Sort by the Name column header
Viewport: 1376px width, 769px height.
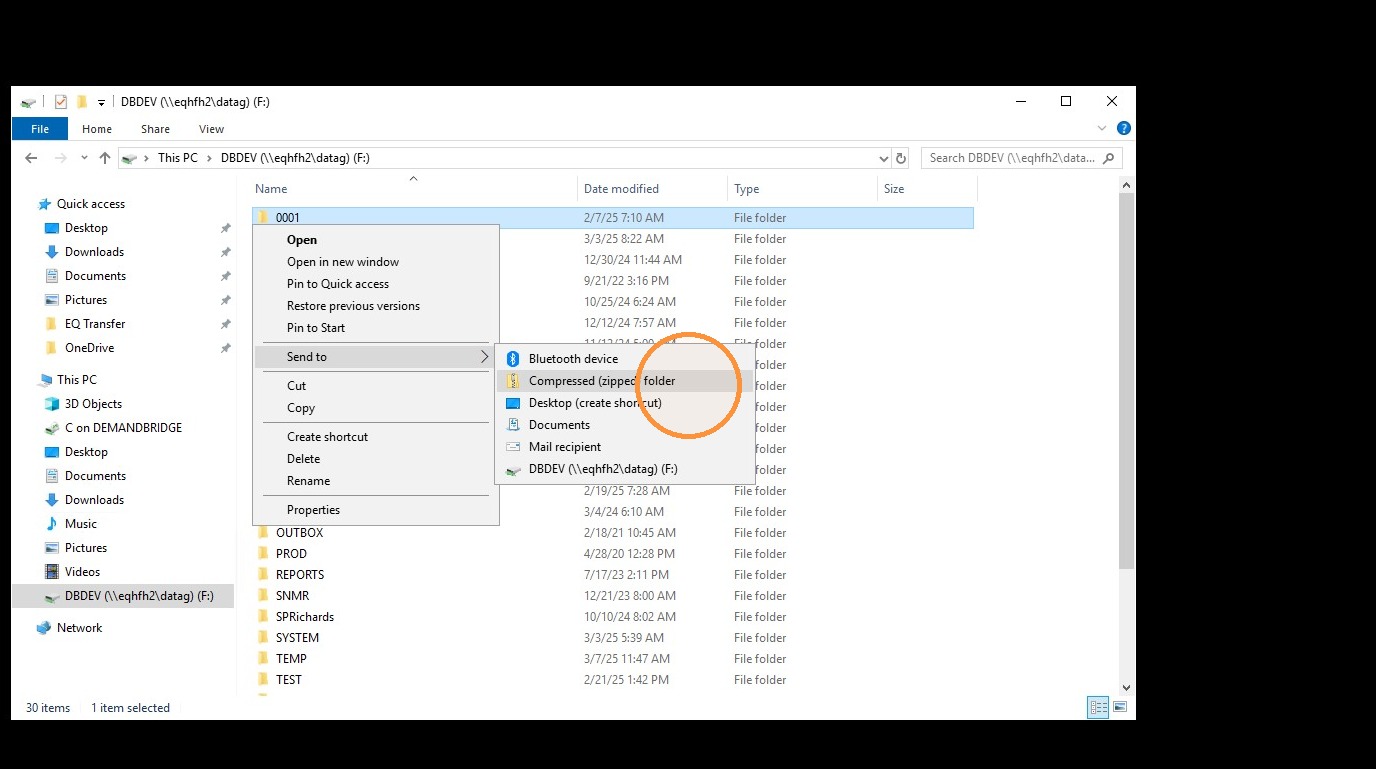(x=413, y=189)
